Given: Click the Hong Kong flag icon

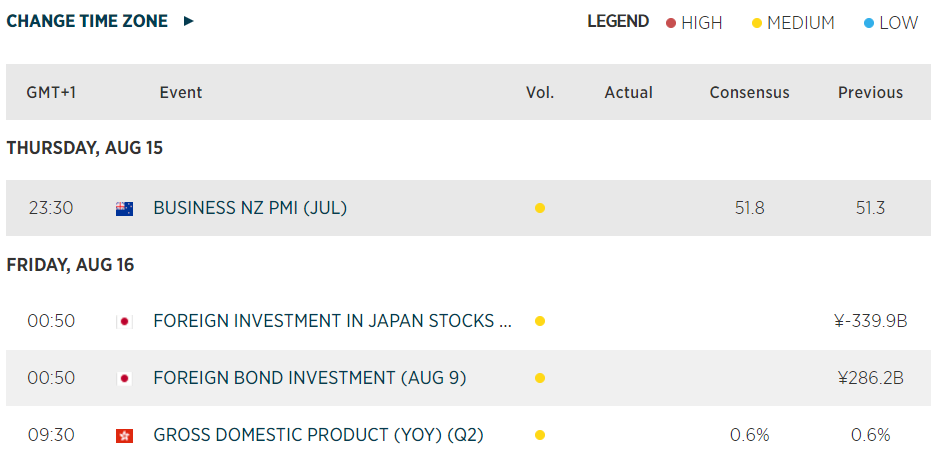Looking at the screenshot, I should click(x=125, y=435).
